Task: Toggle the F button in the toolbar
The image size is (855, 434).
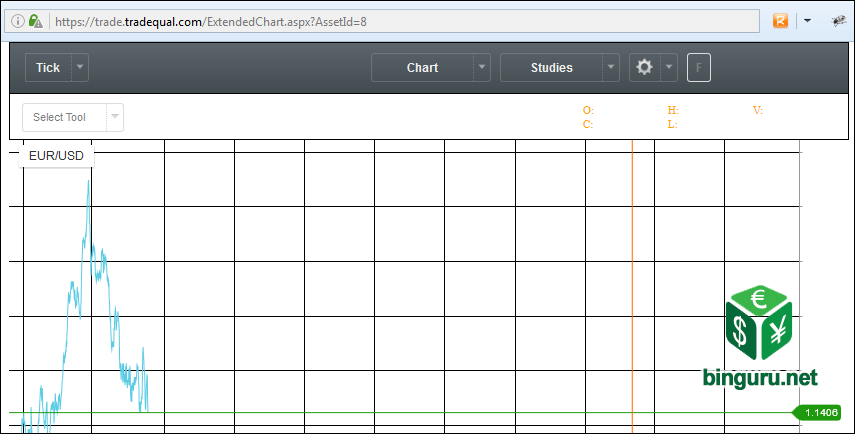Action: [x=699, y=68]
